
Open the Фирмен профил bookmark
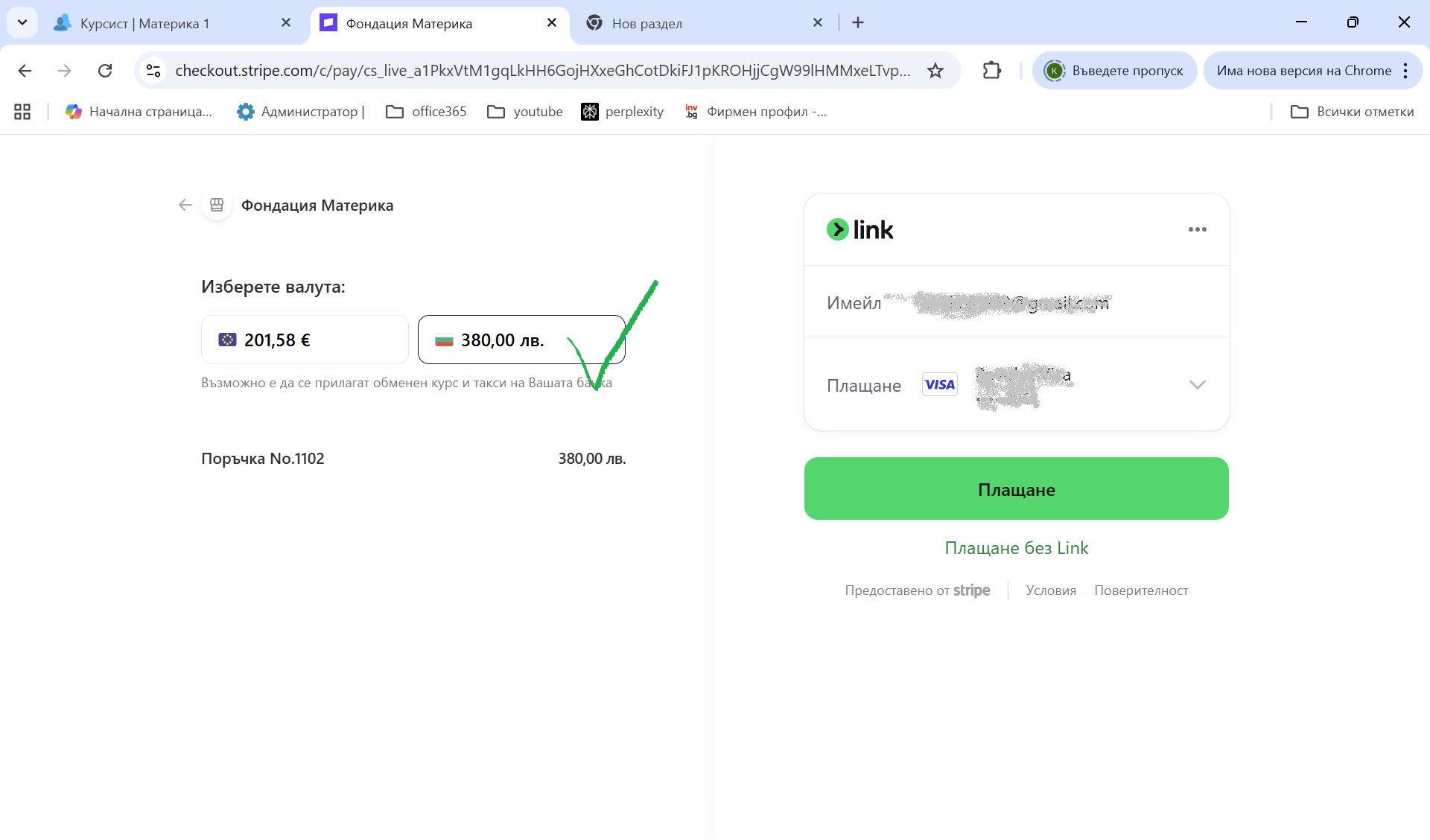[755, 112]
